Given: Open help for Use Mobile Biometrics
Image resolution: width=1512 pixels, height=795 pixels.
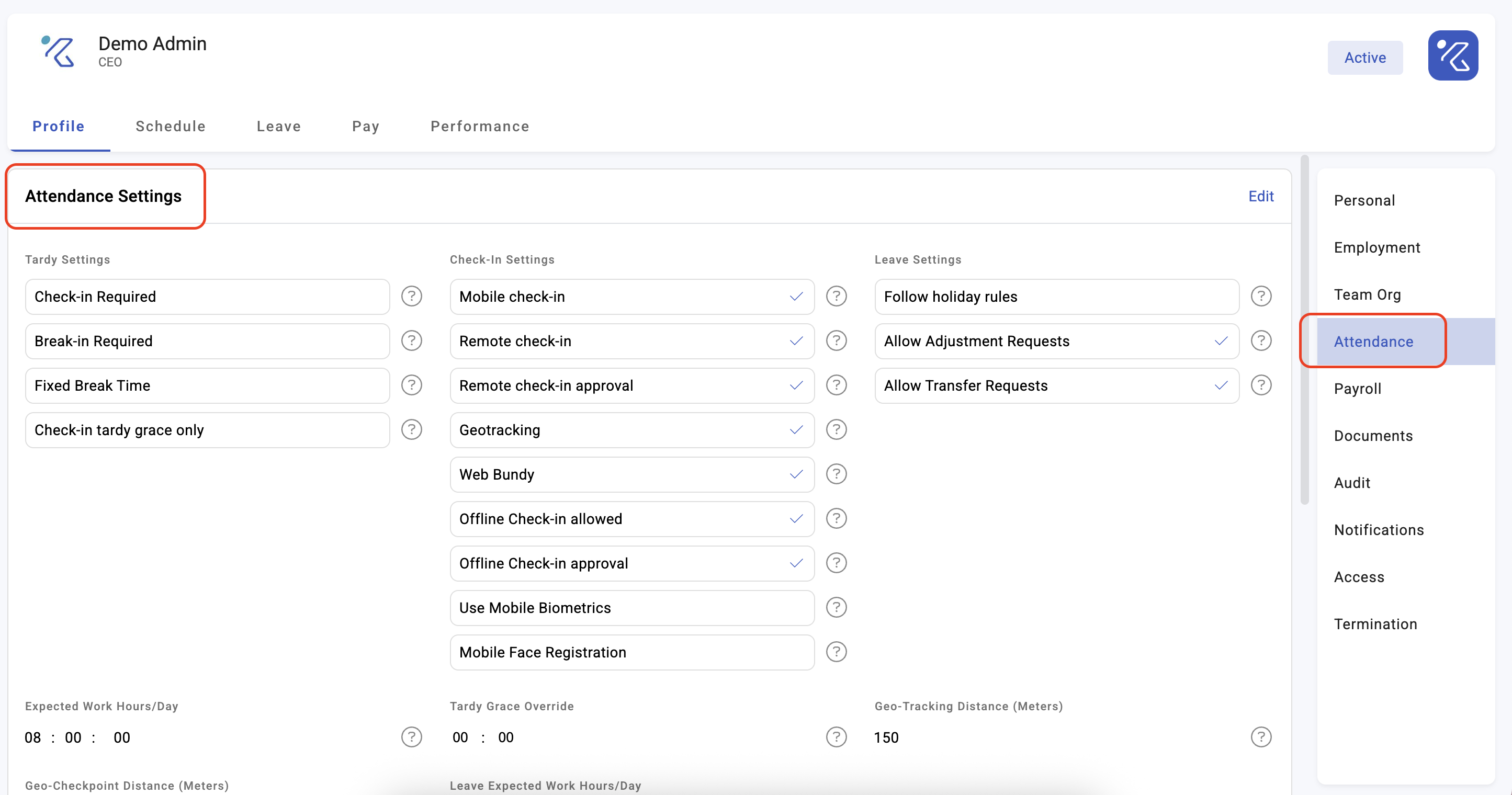Looking at the screenshot, I should click(x=837, y=607).
